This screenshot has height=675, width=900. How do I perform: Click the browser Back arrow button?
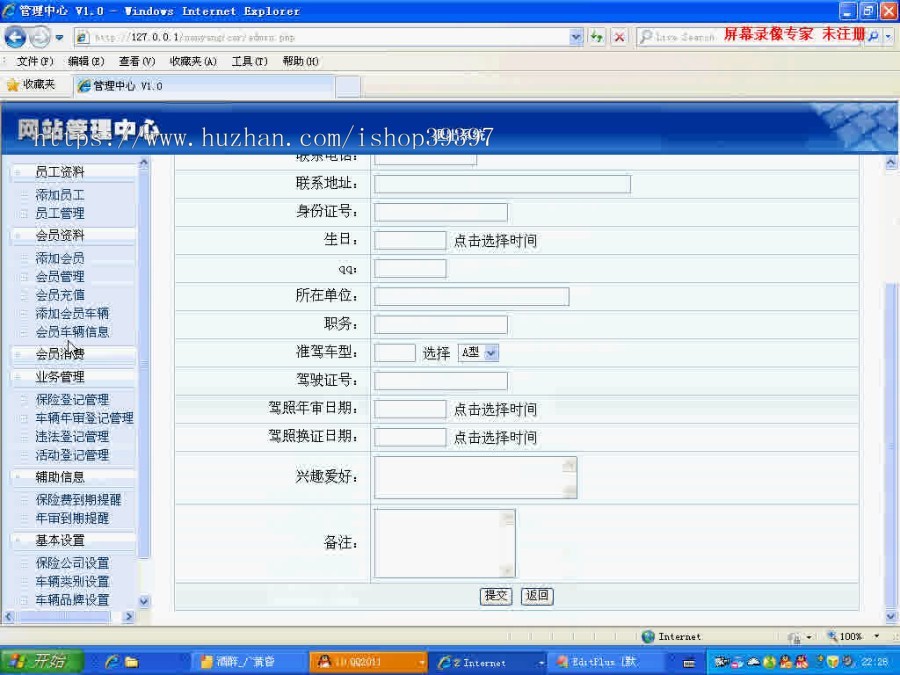(x=15, y=37)
